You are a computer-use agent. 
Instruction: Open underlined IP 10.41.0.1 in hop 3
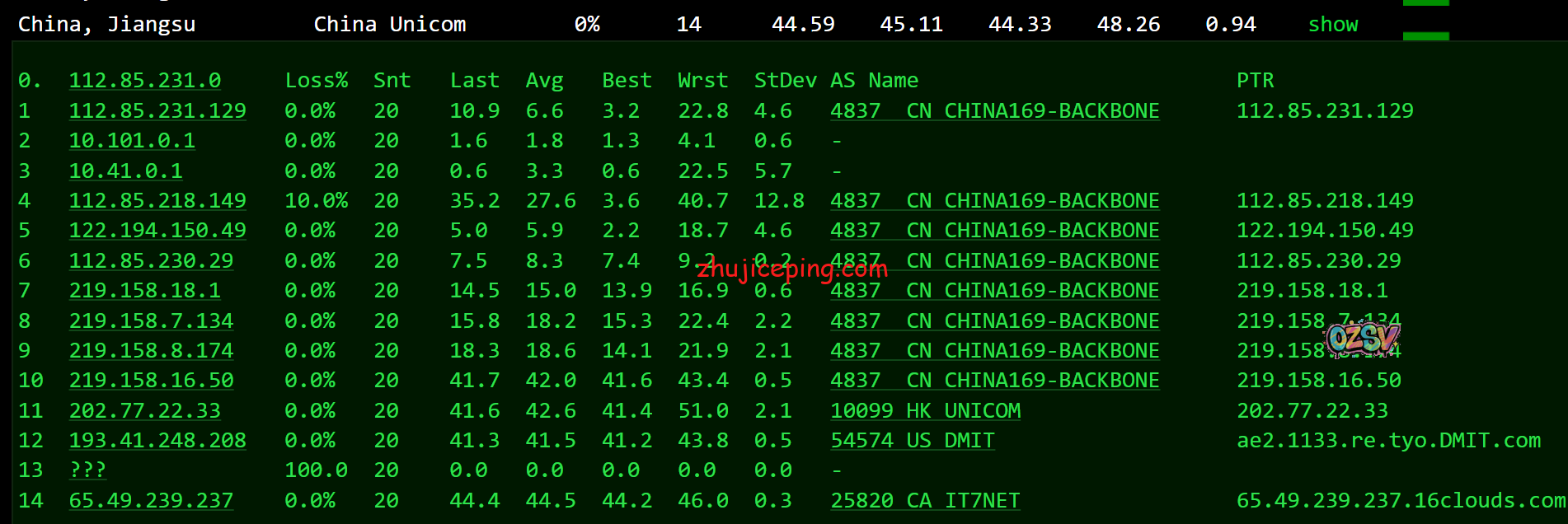tap(125, 171)
